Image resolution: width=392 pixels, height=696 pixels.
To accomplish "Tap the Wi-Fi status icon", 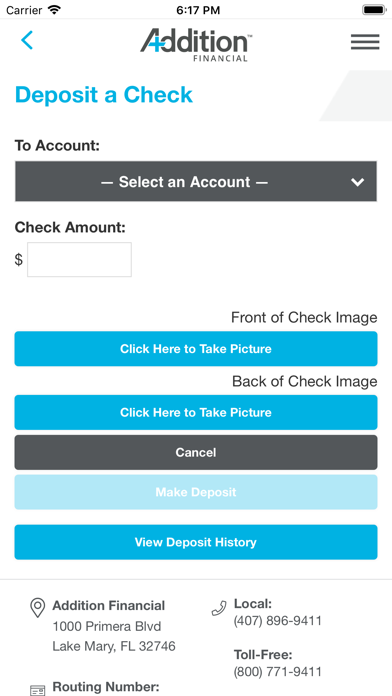I will [54, 10].
